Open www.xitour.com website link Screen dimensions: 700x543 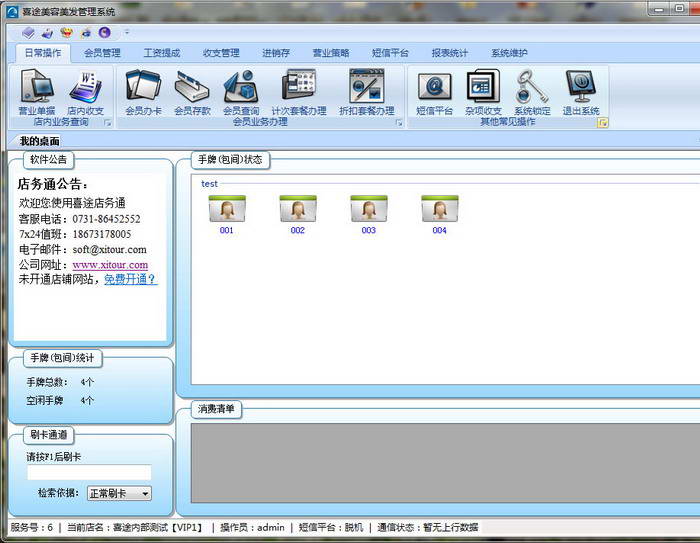[x=110, y=265]
